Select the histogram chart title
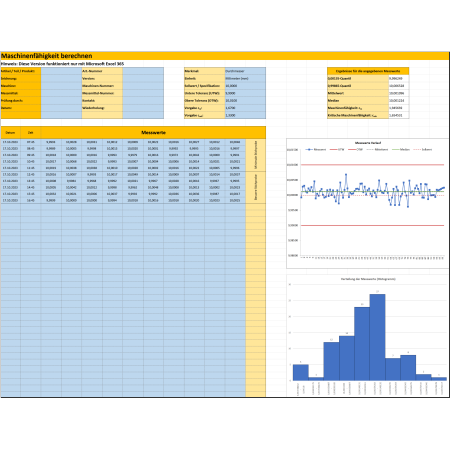Image resolution: width=450 pixels, height=450 pixels. coord(368,279)
